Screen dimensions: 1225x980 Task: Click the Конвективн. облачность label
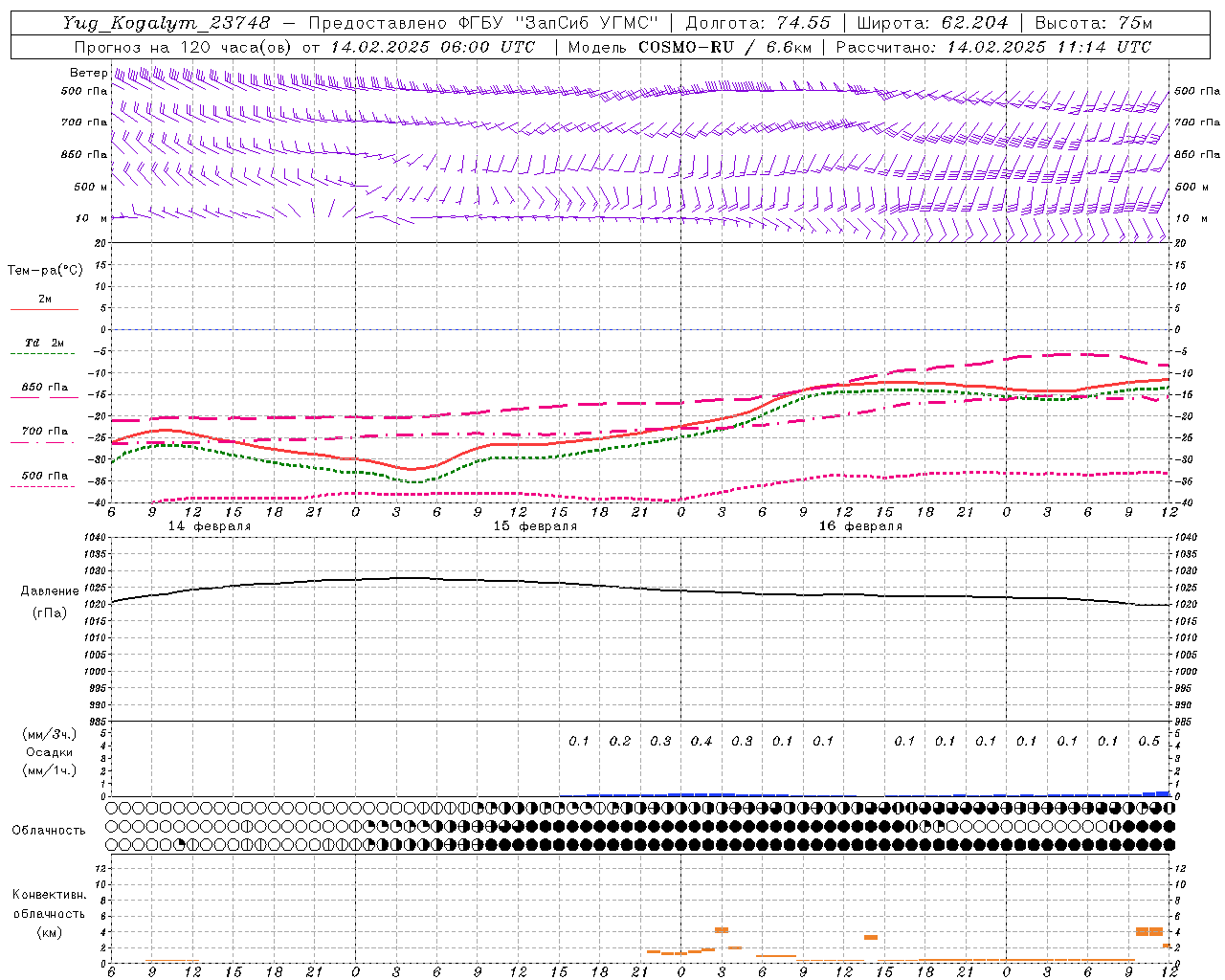pyautogui.click(x=50, y=904)
